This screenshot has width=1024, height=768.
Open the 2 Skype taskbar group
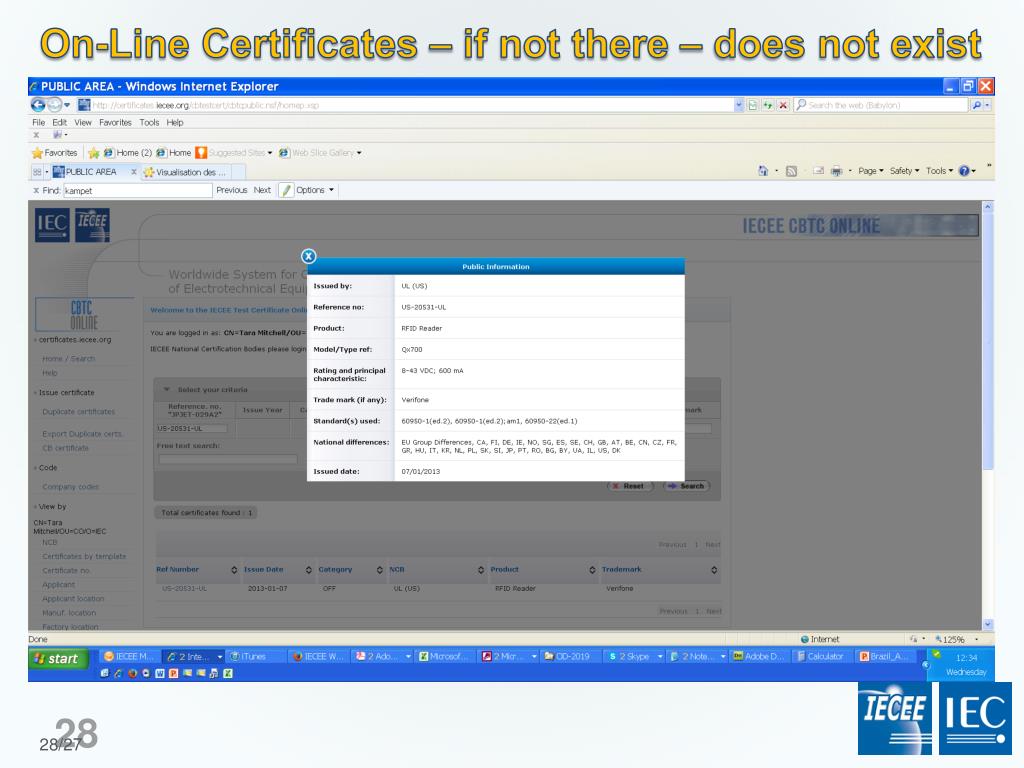[634, 656]
